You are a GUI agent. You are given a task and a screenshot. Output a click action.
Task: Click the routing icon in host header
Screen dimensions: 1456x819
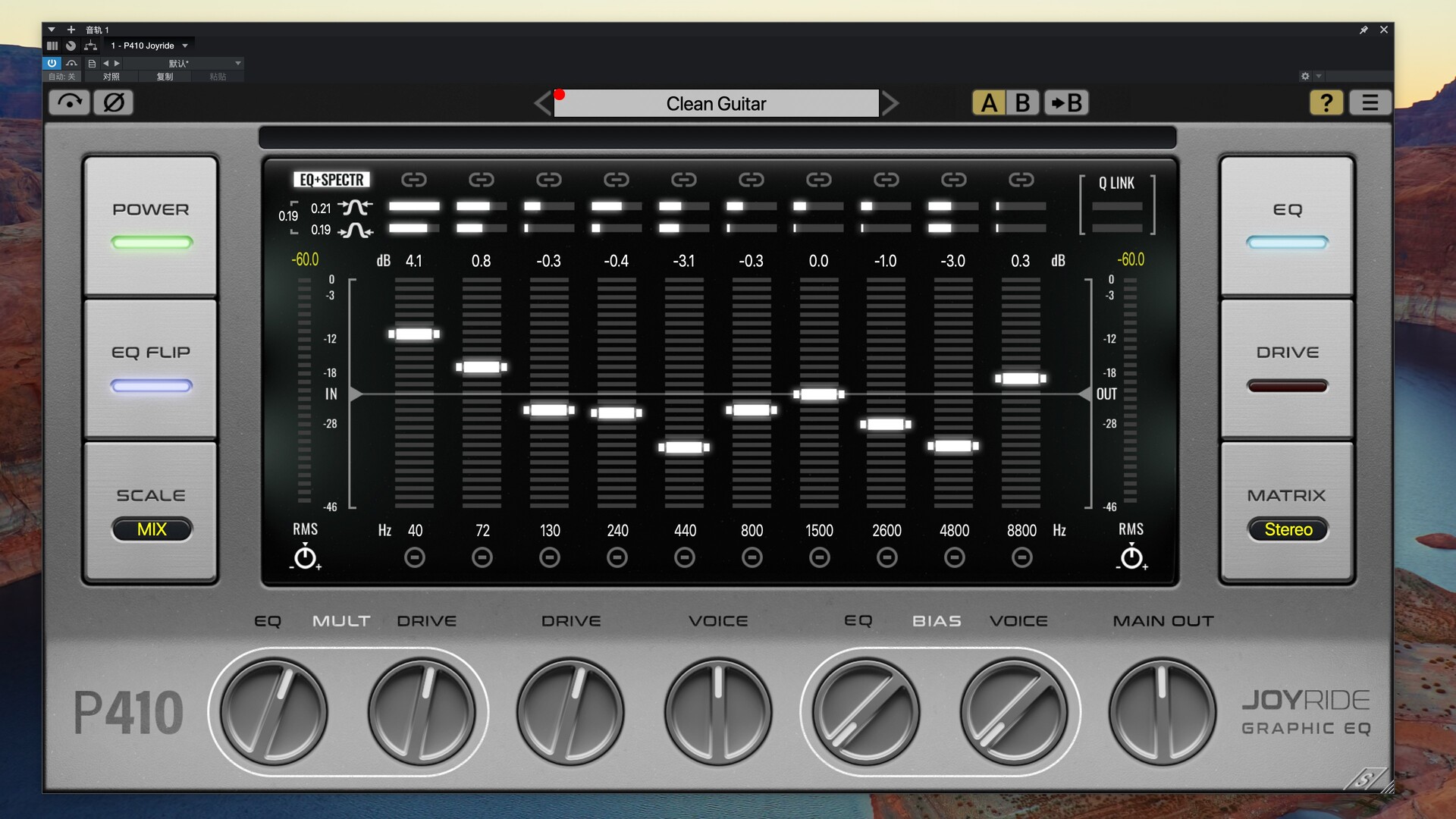point(90,45)
